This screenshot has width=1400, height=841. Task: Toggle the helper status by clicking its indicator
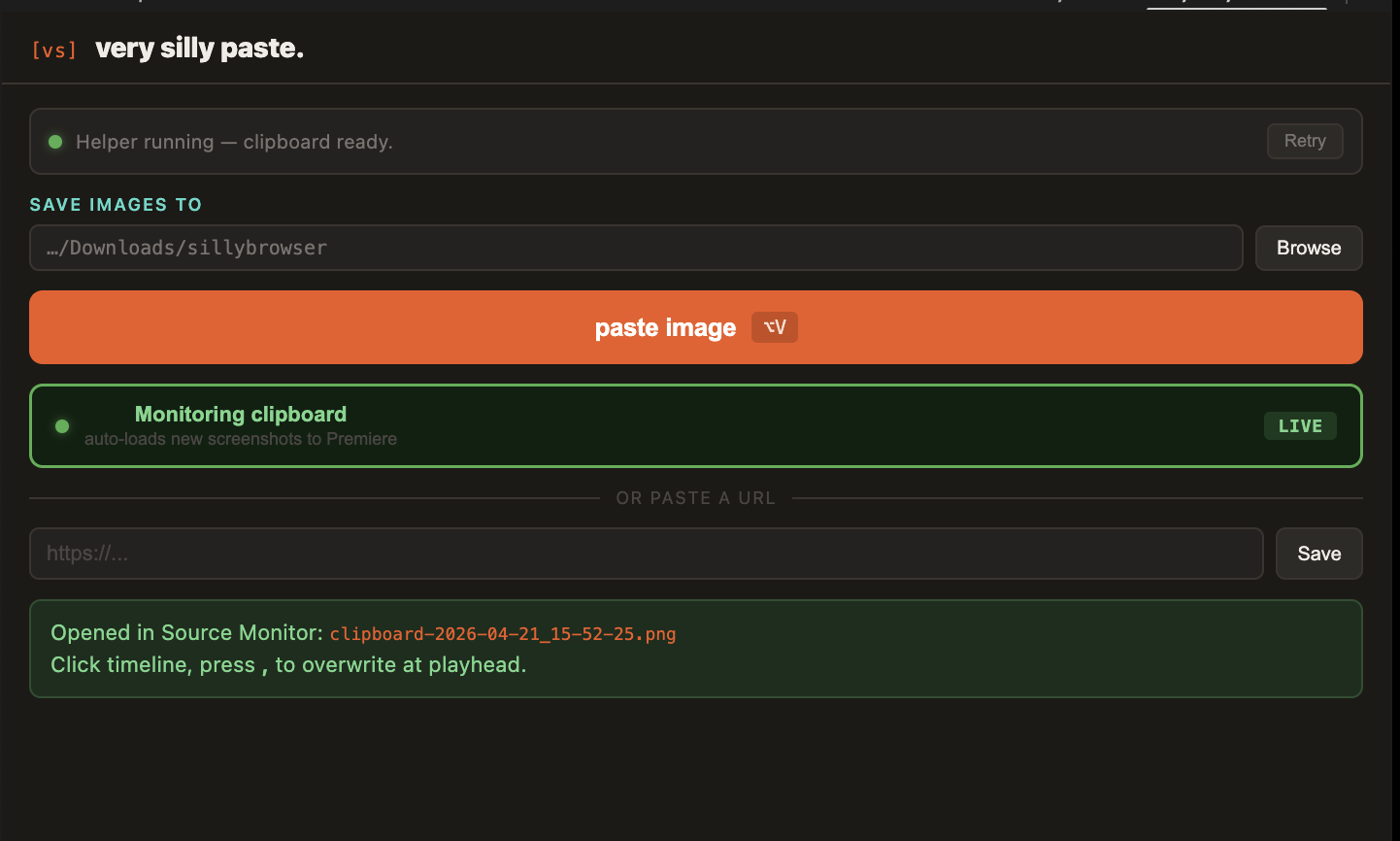[x=55, y=142]
